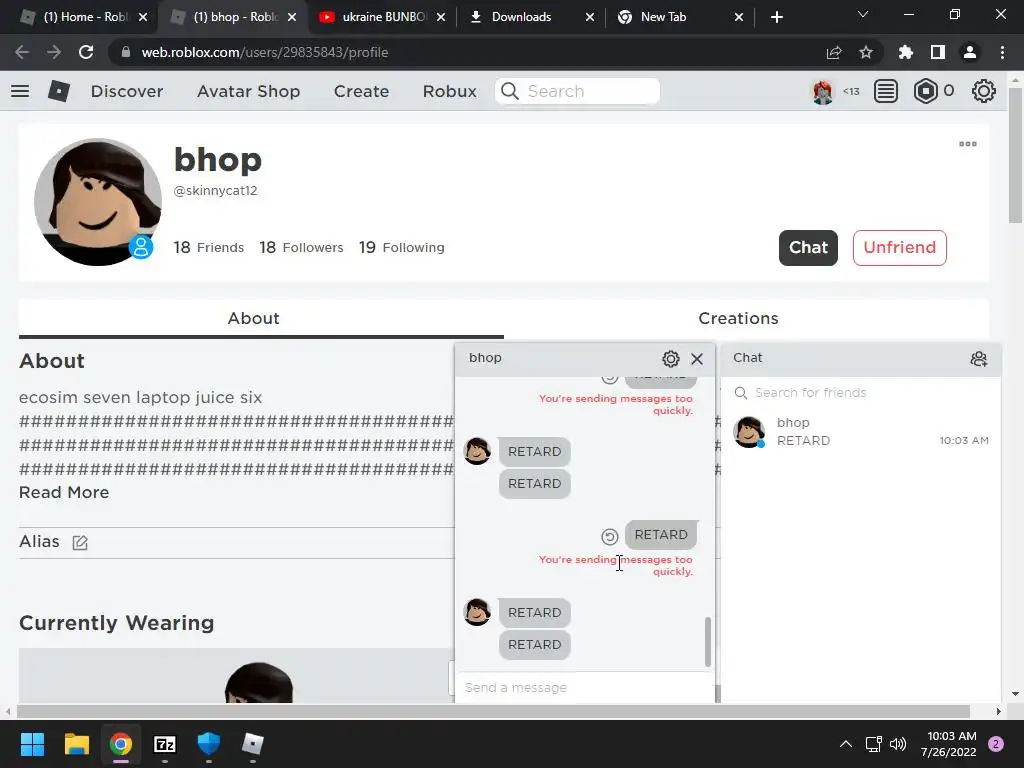Click the create chat group icon

pyautogui.click(x=978, y=359)
